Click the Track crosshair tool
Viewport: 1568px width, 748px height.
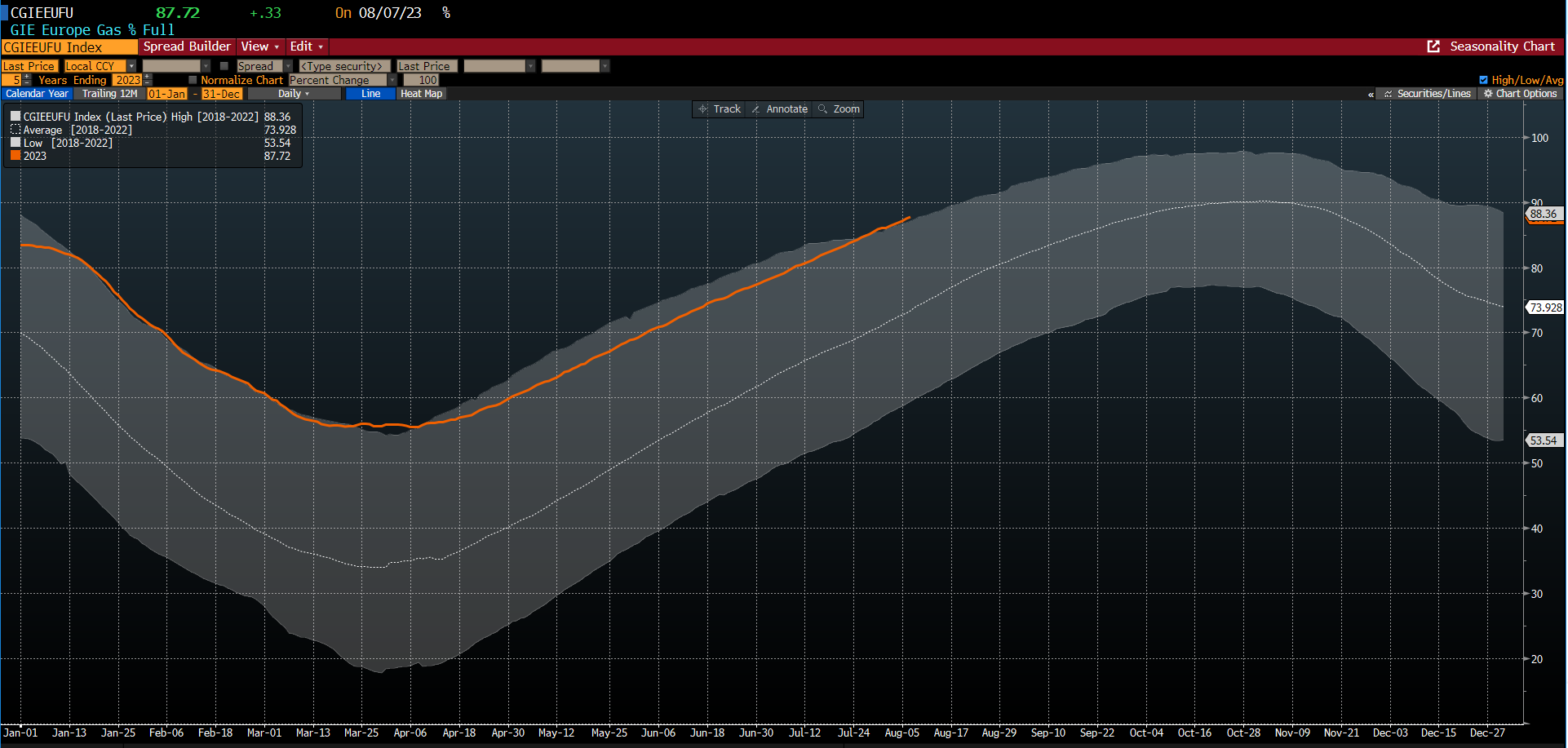pos(719,109)
